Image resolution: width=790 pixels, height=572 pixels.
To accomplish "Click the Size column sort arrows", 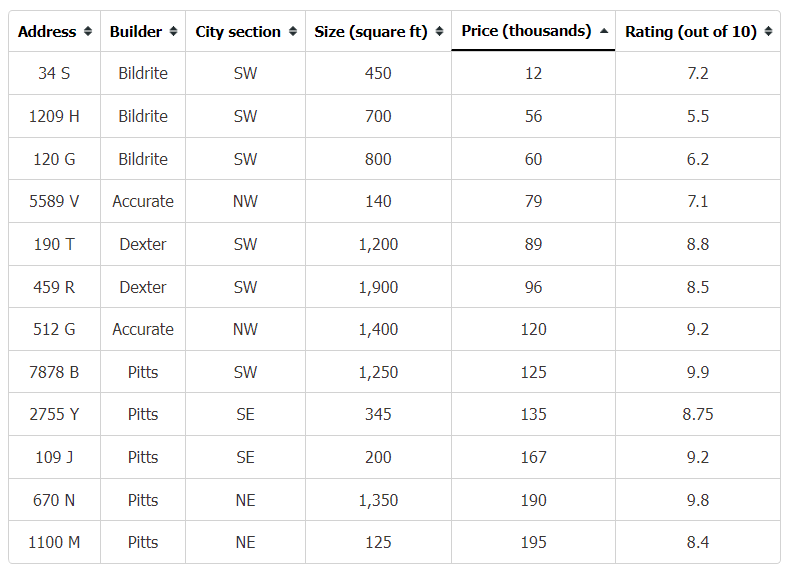I will 439,31.
